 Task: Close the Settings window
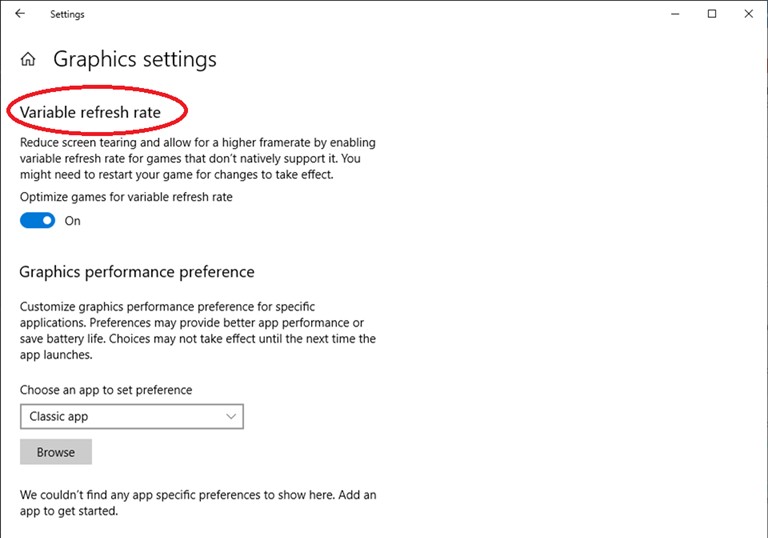(x=748, y=14)
